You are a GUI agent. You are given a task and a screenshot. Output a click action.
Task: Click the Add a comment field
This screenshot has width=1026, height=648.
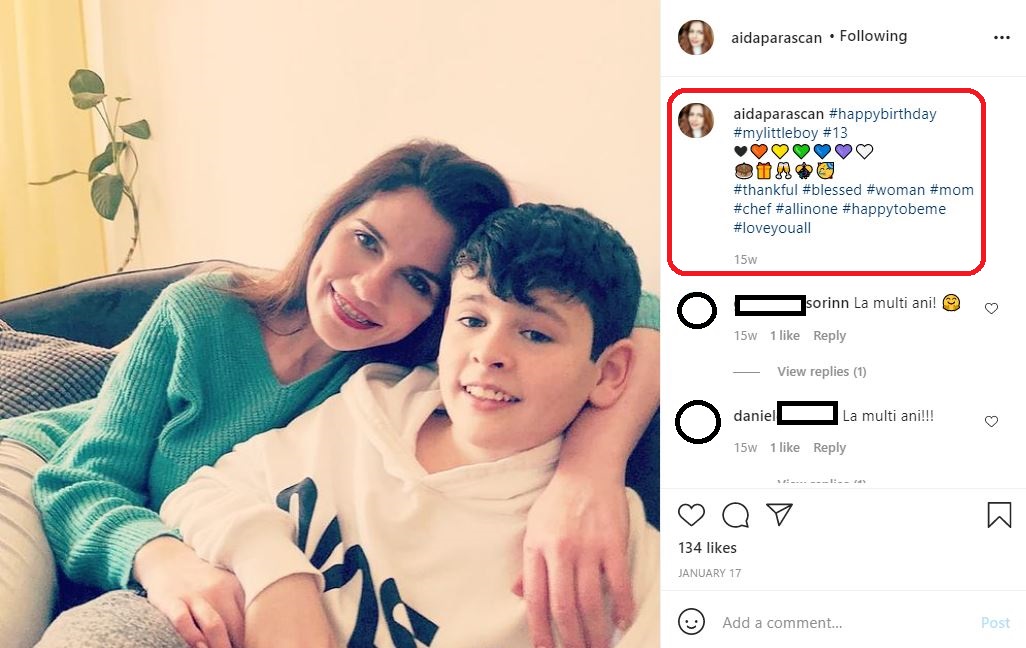[840, 623]
